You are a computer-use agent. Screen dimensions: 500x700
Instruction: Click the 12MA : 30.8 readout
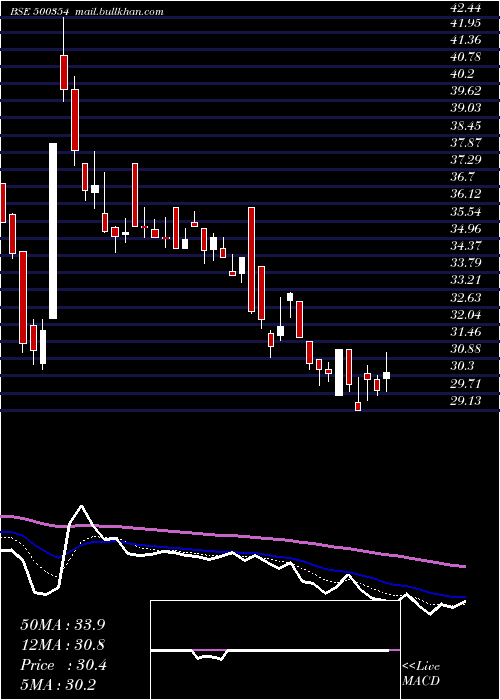pyautogui.click(x=64, y=645)
